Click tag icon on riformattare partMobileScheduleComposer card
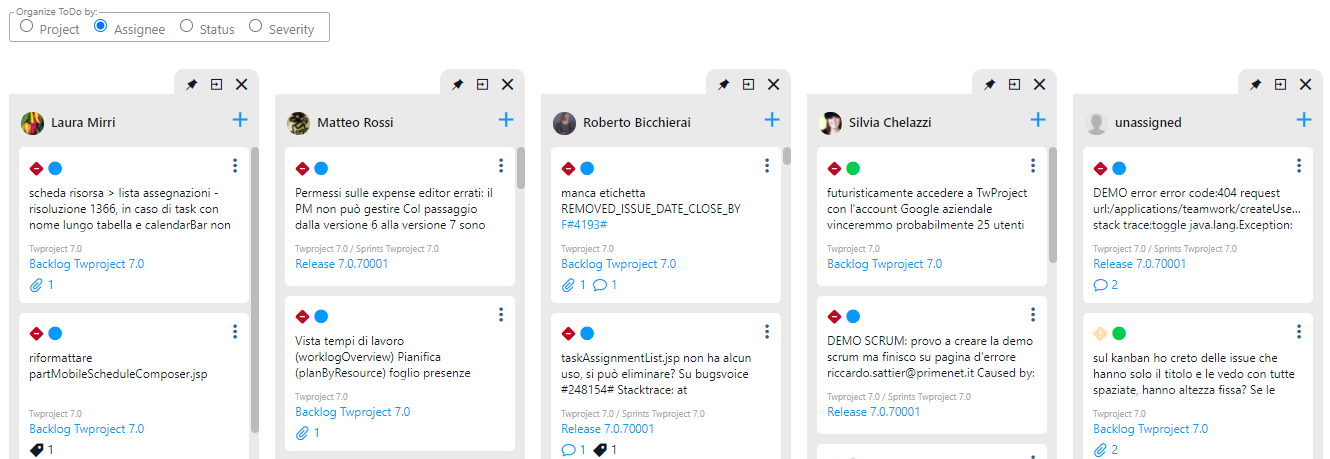Image resolution: width=1330 pixels, height=459 pixels. click(36, 450)
